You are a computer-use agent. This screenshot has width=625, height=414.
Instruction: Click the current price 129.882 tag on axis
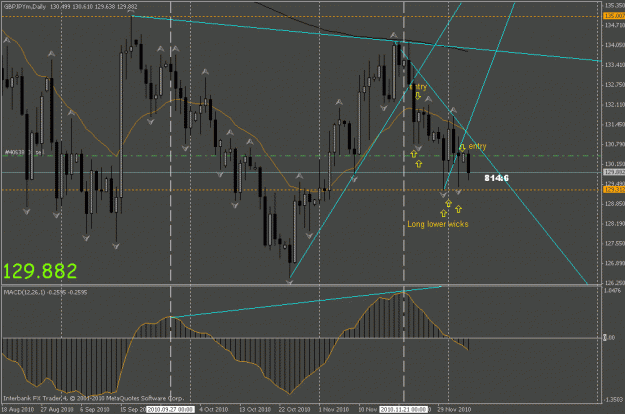614,172
